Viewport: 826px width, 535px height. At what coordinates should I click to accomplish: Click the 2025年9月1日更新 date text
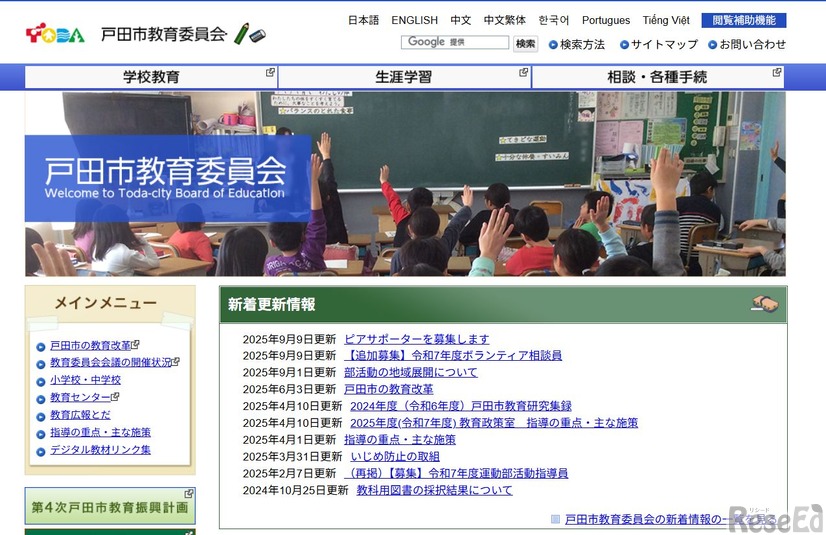pos(289,372)
